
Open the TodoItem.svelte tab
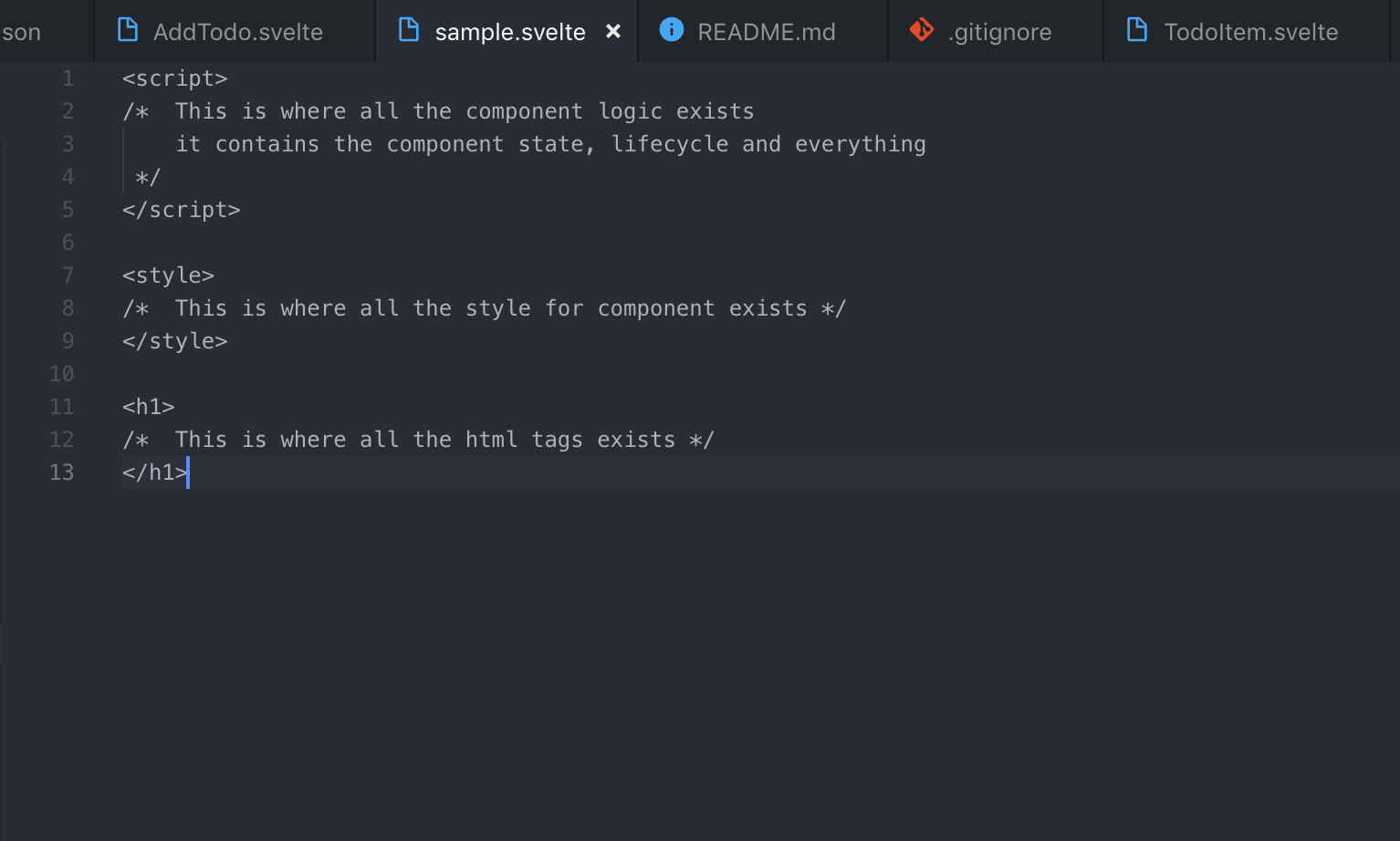(x=1250, y=32)
